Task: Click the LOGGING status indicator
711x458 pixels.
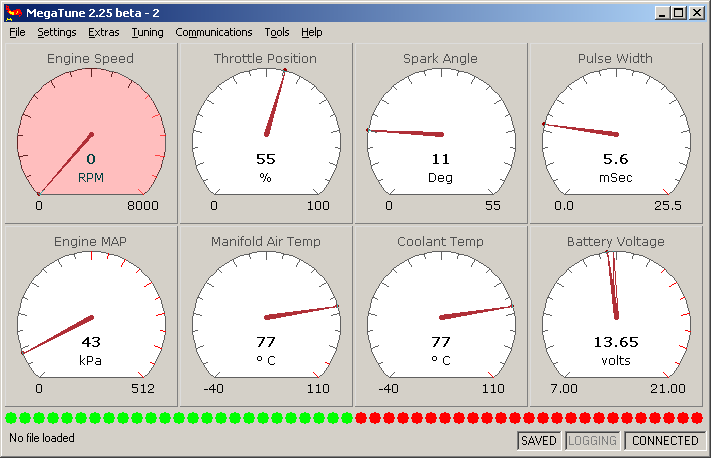Action: pyautogui.click(x=592, y=441)
